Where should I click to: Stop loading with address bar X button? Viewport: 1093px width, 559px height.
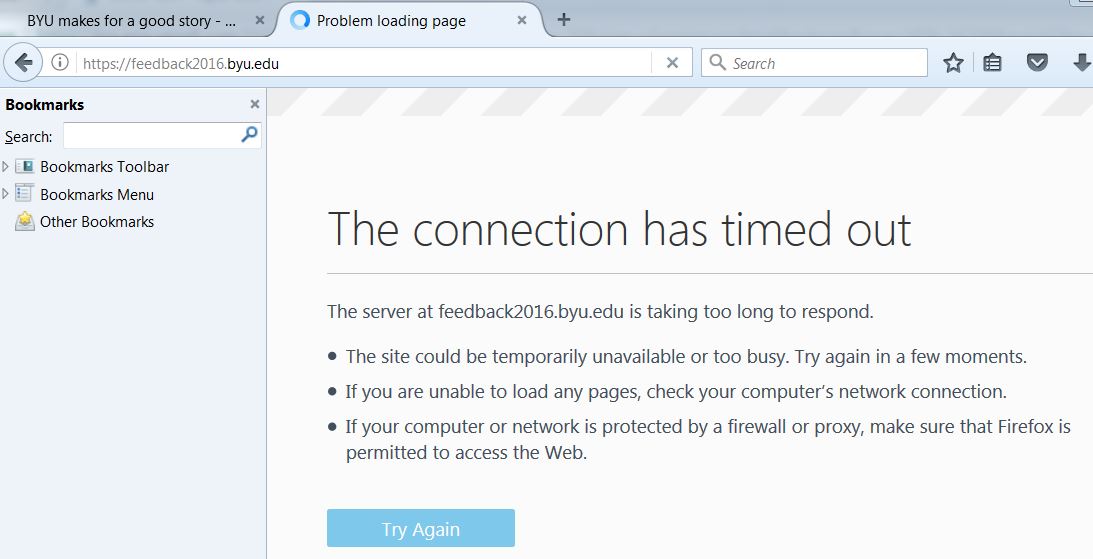tap(672, 63)
